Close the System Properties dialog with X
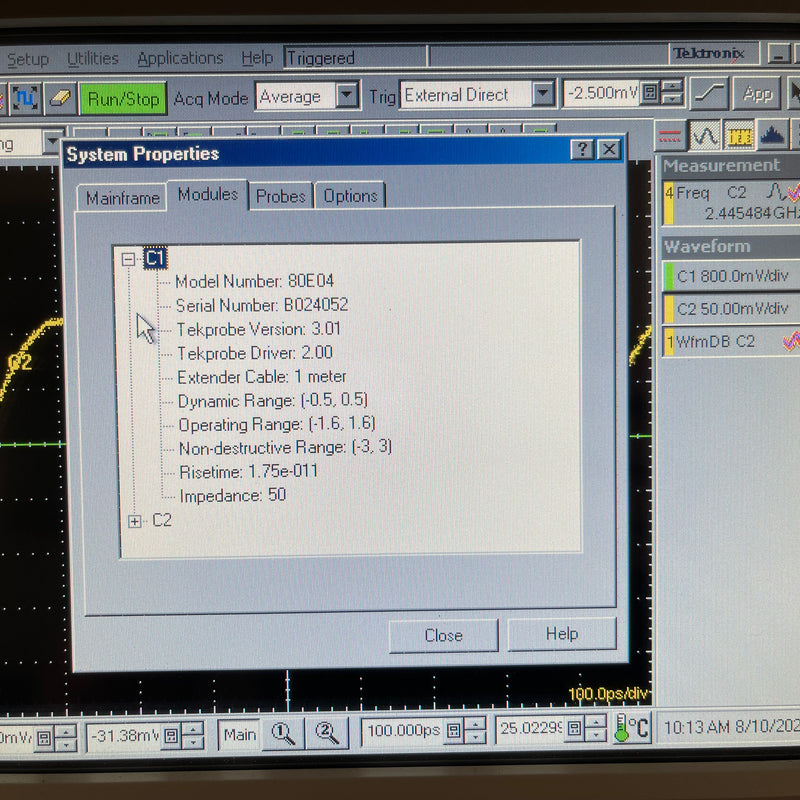The width and height of the screenshot is (800, 800). click(x=609, y=149)
